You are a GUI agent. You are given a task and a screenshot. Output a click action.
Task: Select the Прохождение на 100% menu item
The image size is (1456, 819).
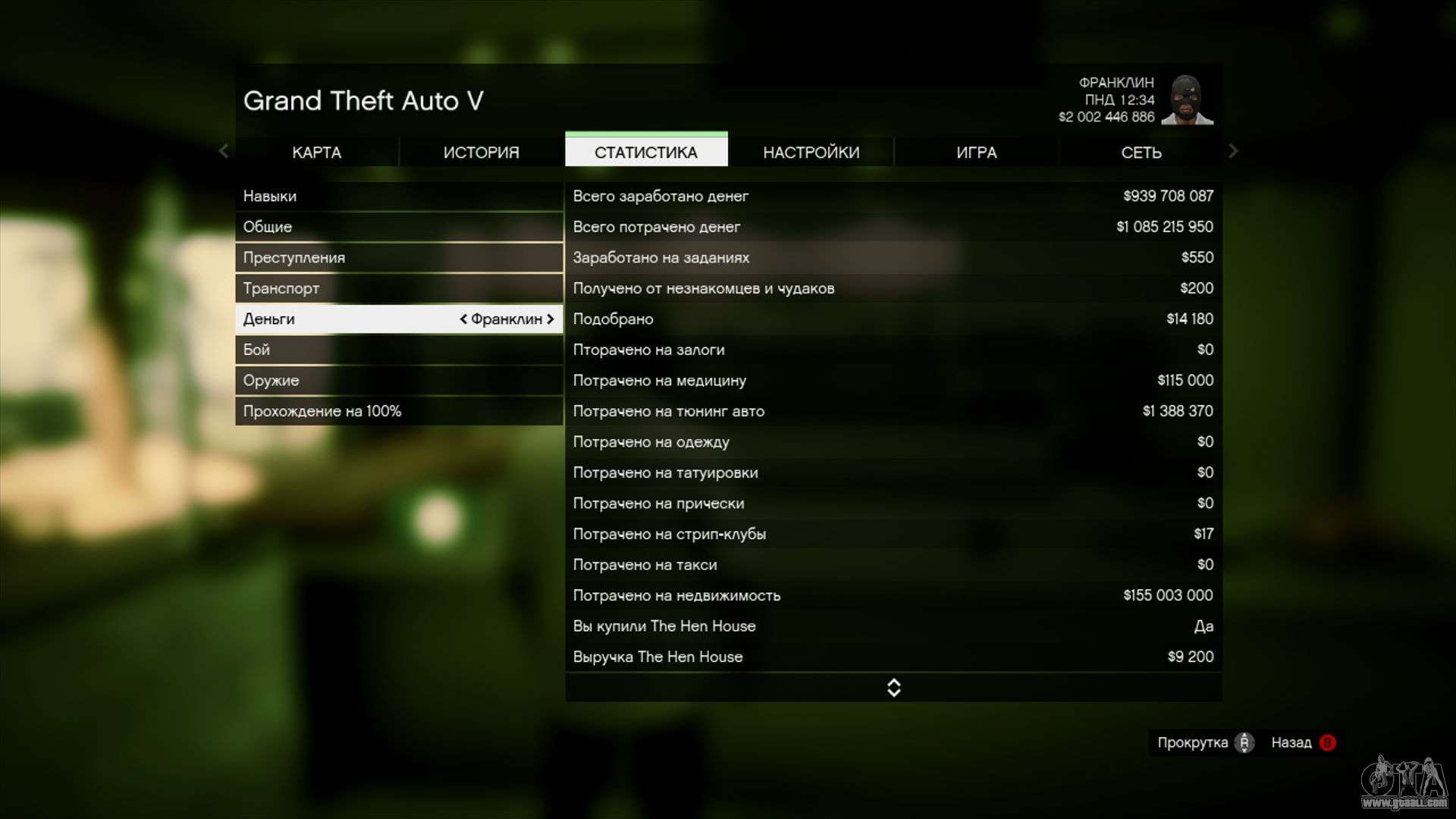point(322,411)
